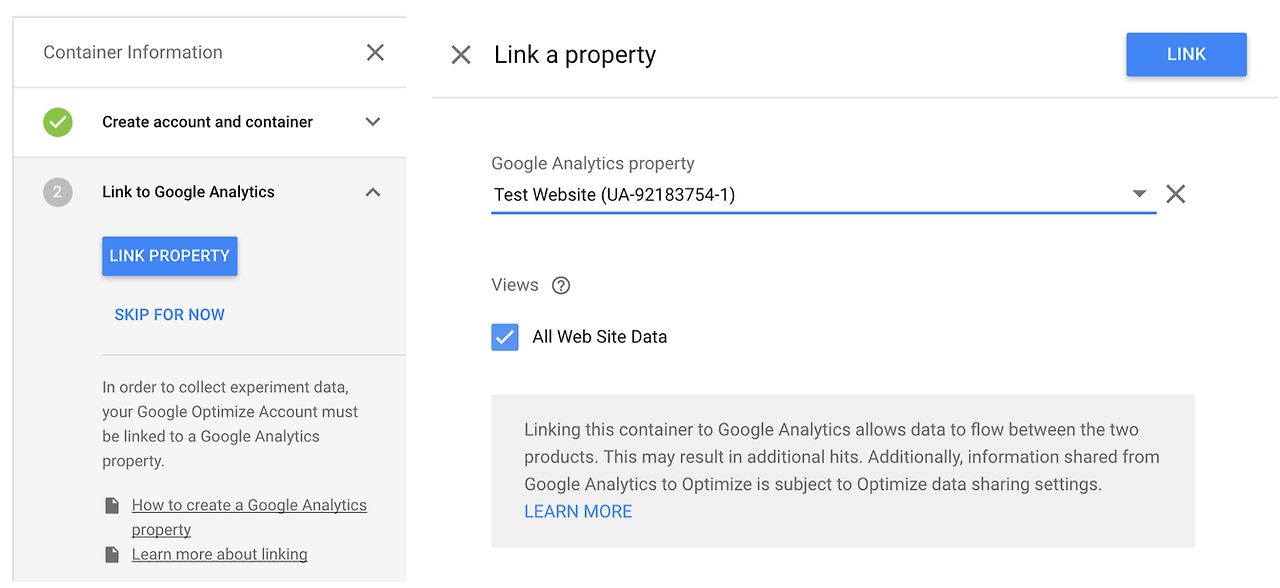This screenshot has width=1280, height=588.
Task: Clear the selected Google Analytics property
Action: [1176, 194]
